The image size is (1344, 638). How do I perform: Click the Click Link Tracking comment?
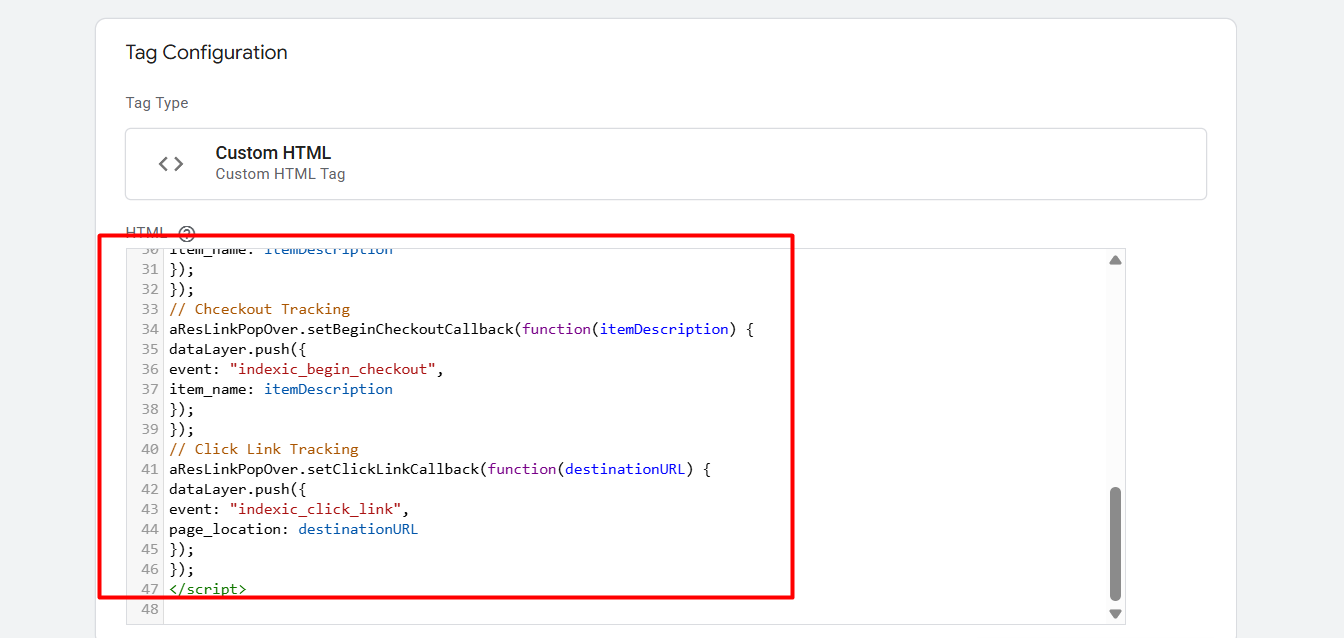pyautogui.click(x=264, y=449)
